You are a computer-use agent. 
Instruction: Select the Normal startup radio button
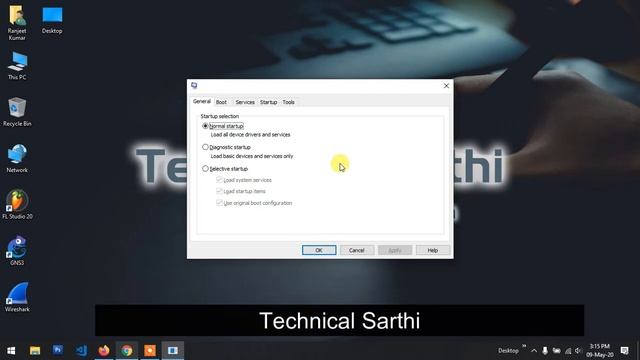205,126
